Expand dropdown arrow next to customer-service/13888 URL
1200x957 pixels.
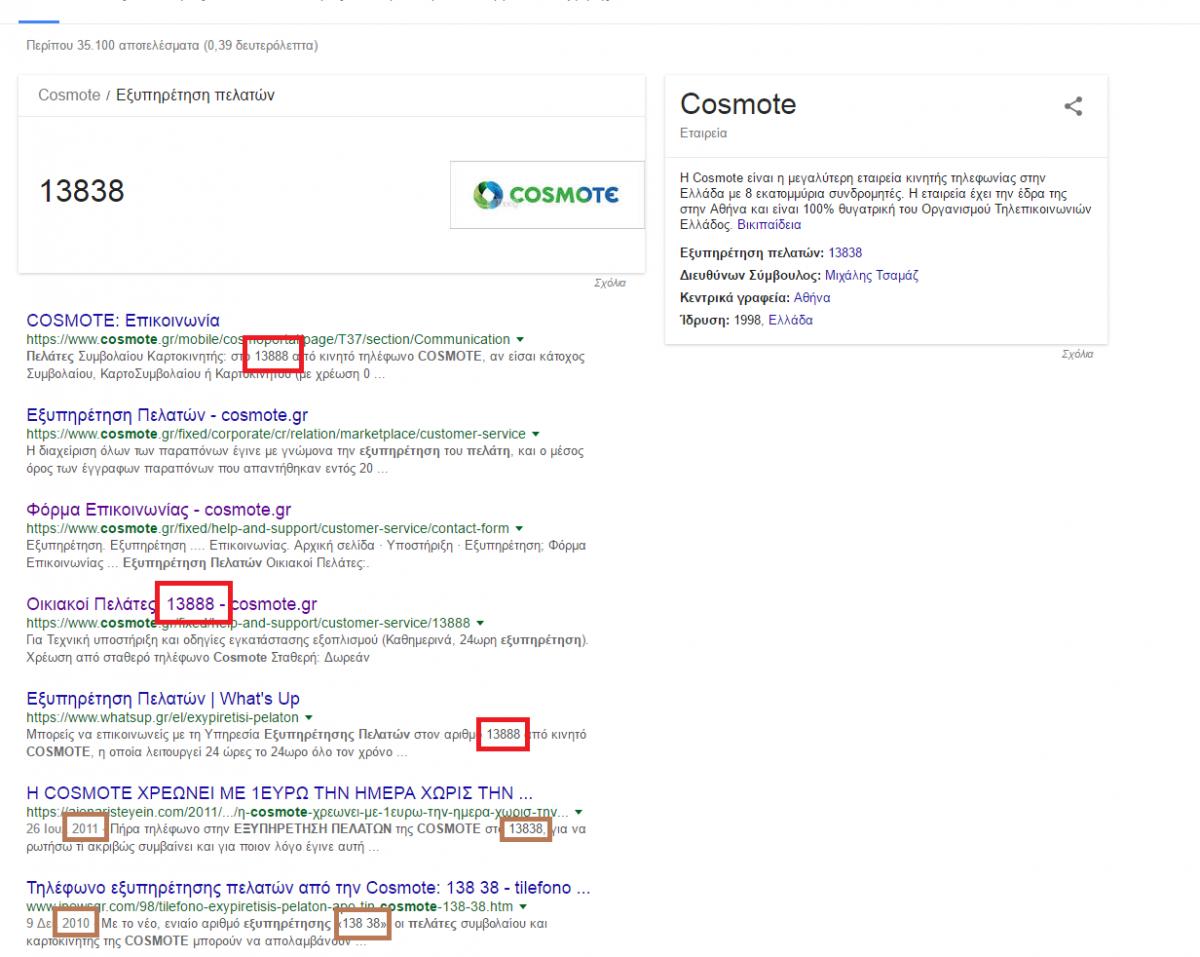[x=481, y=623]
